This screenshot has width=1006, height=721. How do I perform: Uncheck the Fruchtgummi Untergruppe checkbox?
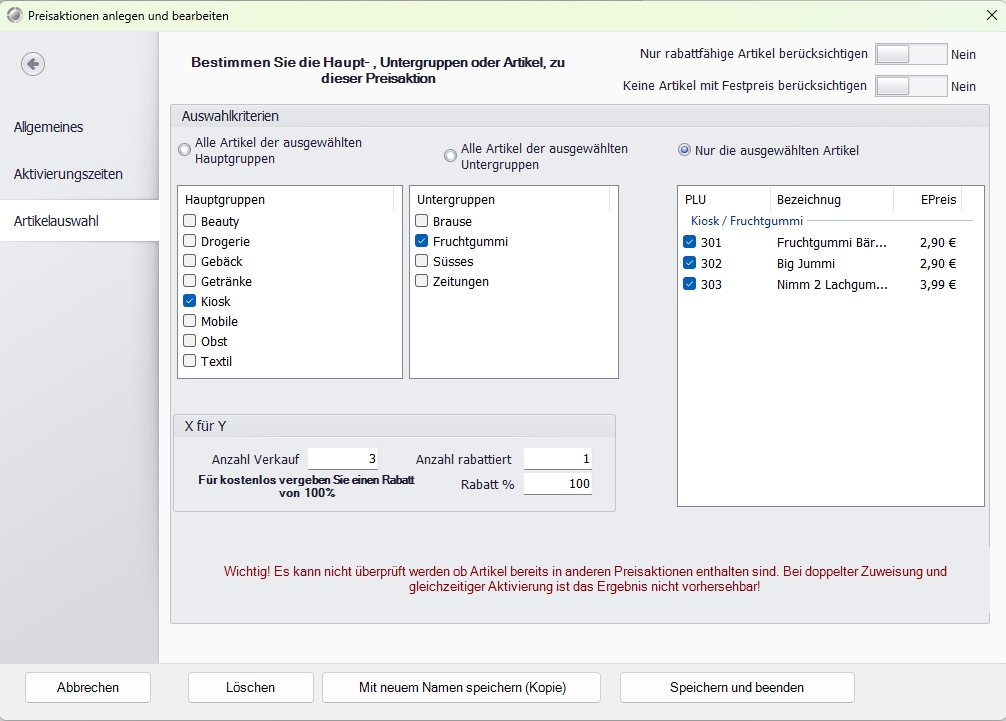click(x=422, y=241)
